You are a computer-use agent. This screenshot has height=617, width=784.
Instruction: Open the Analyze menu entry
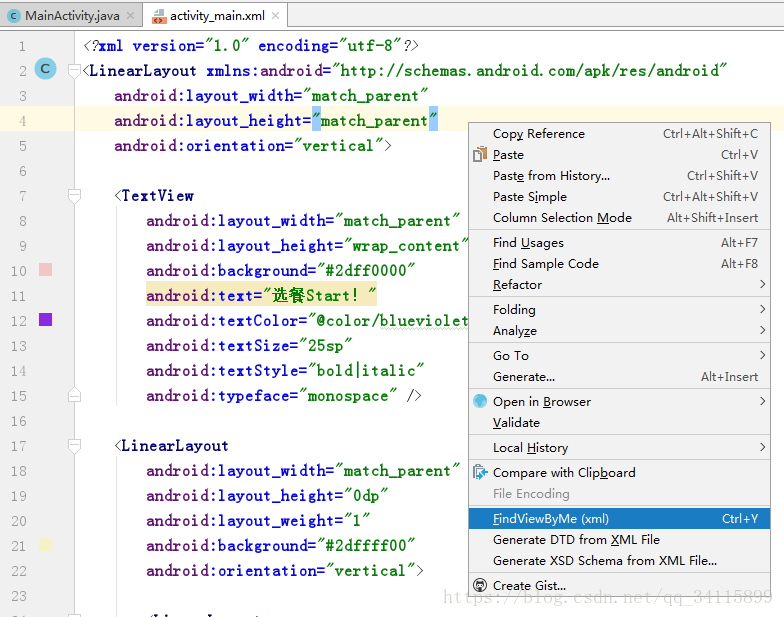[620, 330]
